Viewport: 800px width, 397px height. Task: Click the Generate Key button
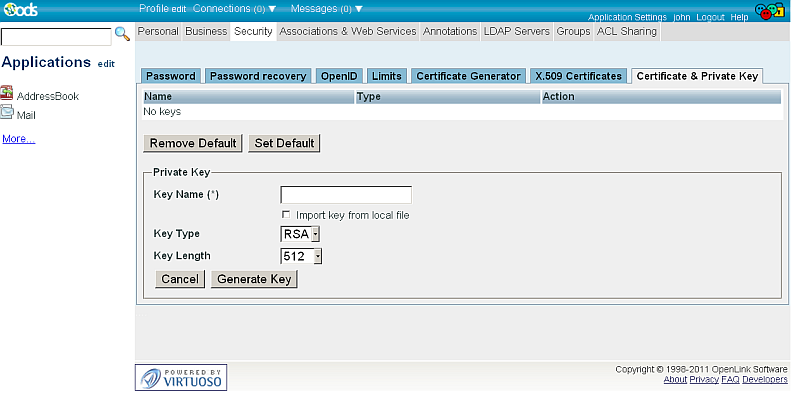point(254,279)
